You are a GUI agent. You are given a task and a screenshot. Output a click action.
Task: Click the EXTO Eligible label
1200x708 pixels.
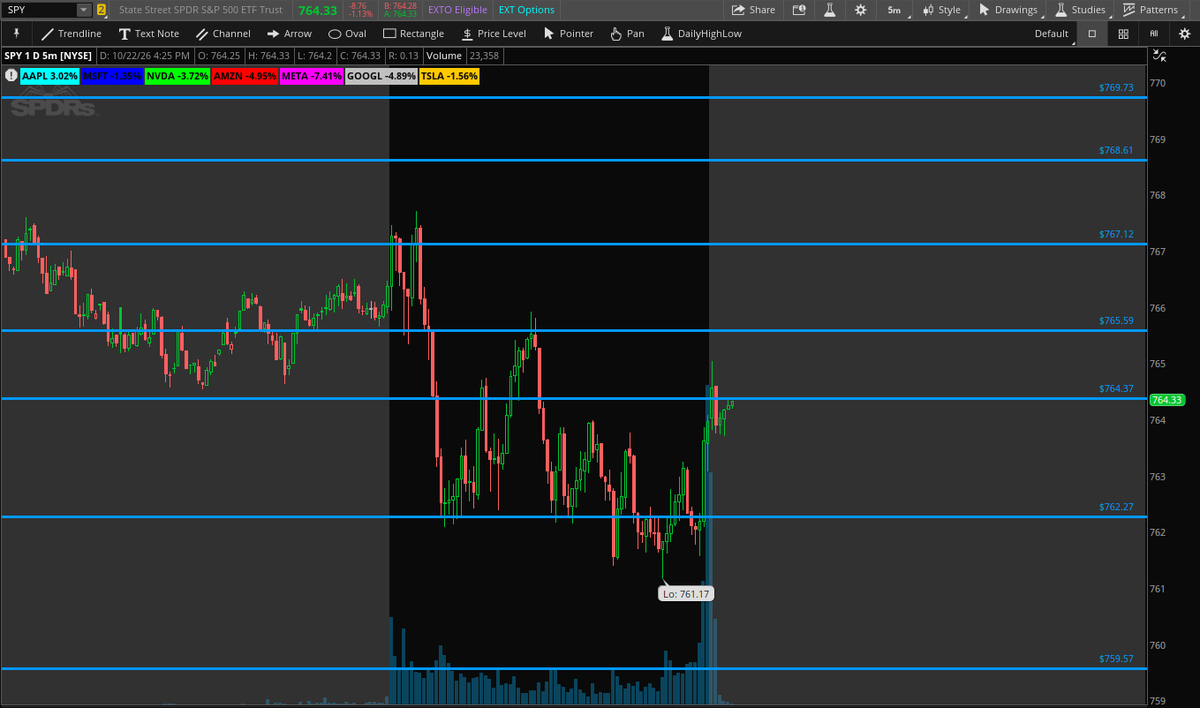459,10
